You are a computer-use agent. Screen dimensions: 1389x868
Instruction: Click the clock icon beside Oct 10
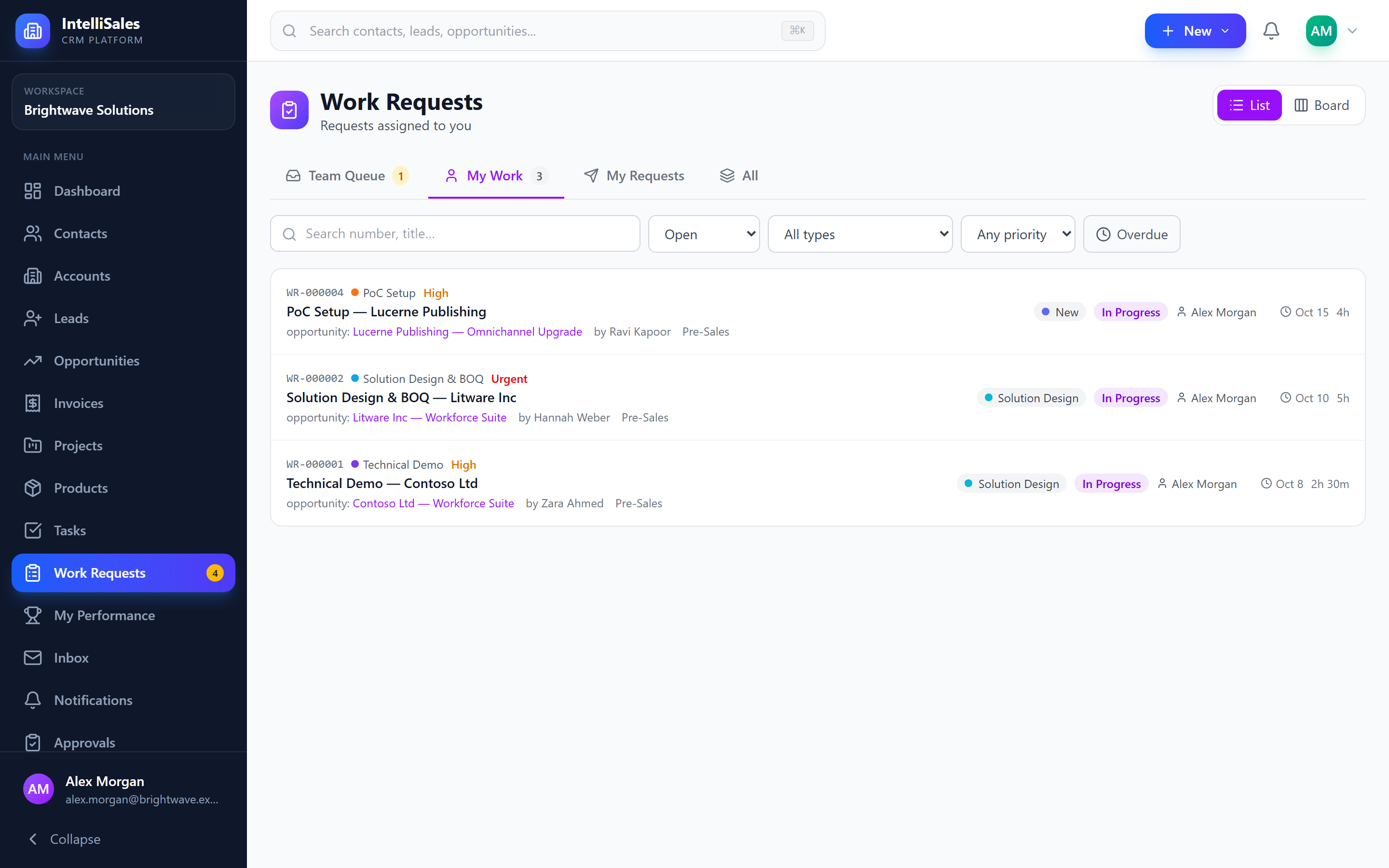(1286, 398)
